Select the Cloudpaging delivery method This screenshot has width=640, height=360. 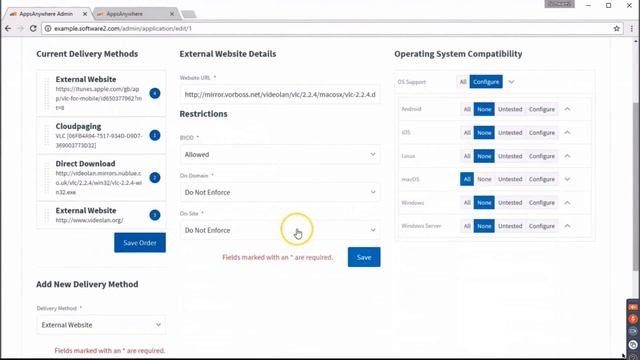click(x=101, y=136)
